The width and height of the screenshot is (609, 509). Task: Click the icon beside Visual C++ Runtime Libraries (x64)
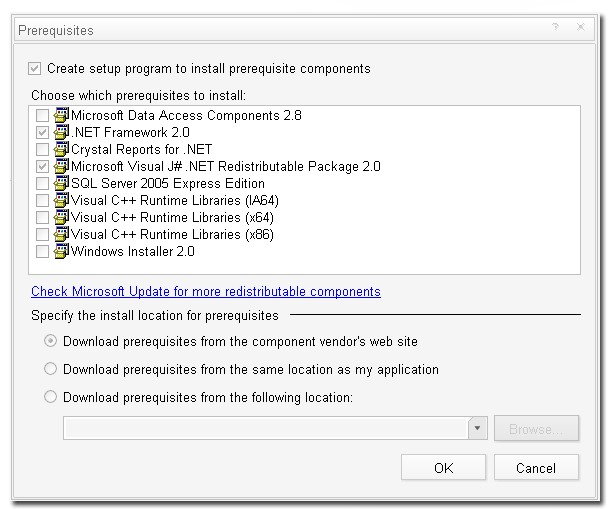click(61, 217)
